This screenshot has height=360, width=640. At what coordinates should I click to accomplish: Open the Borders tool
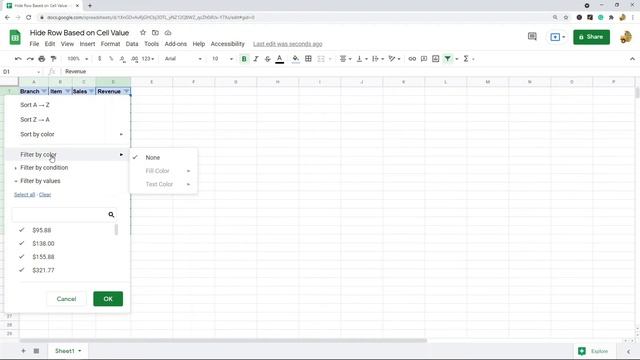pyautogui.click(x=308, y=59)
